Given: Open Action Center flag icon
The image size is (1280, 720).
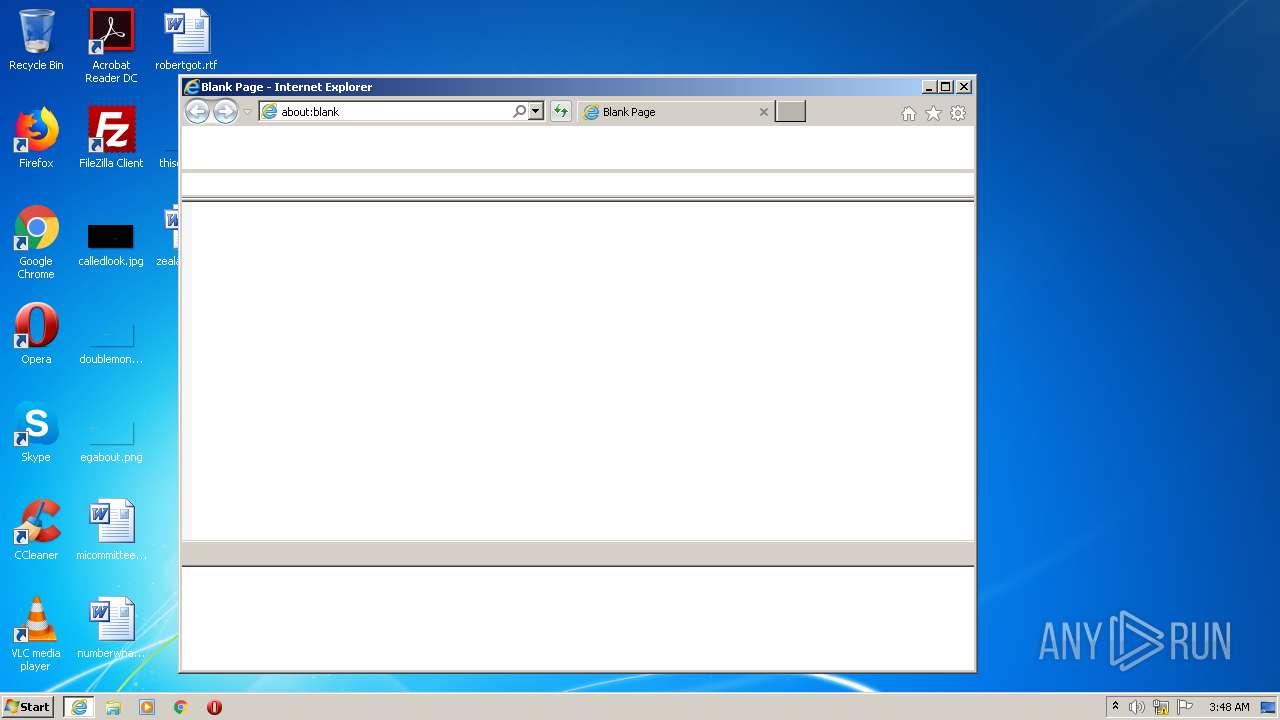Looking at the screenshot, I should [x=1185, y=707].
